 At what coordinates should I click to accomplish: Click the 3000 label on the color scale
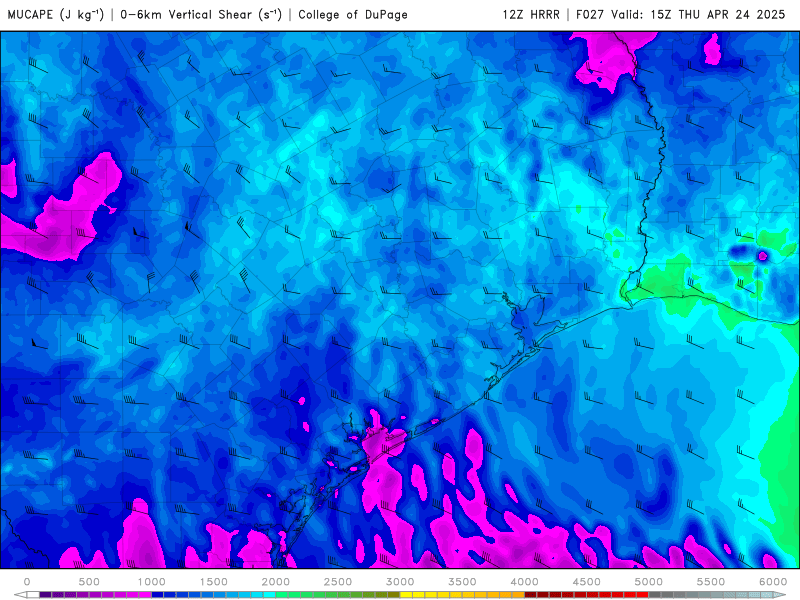(401, 582)
